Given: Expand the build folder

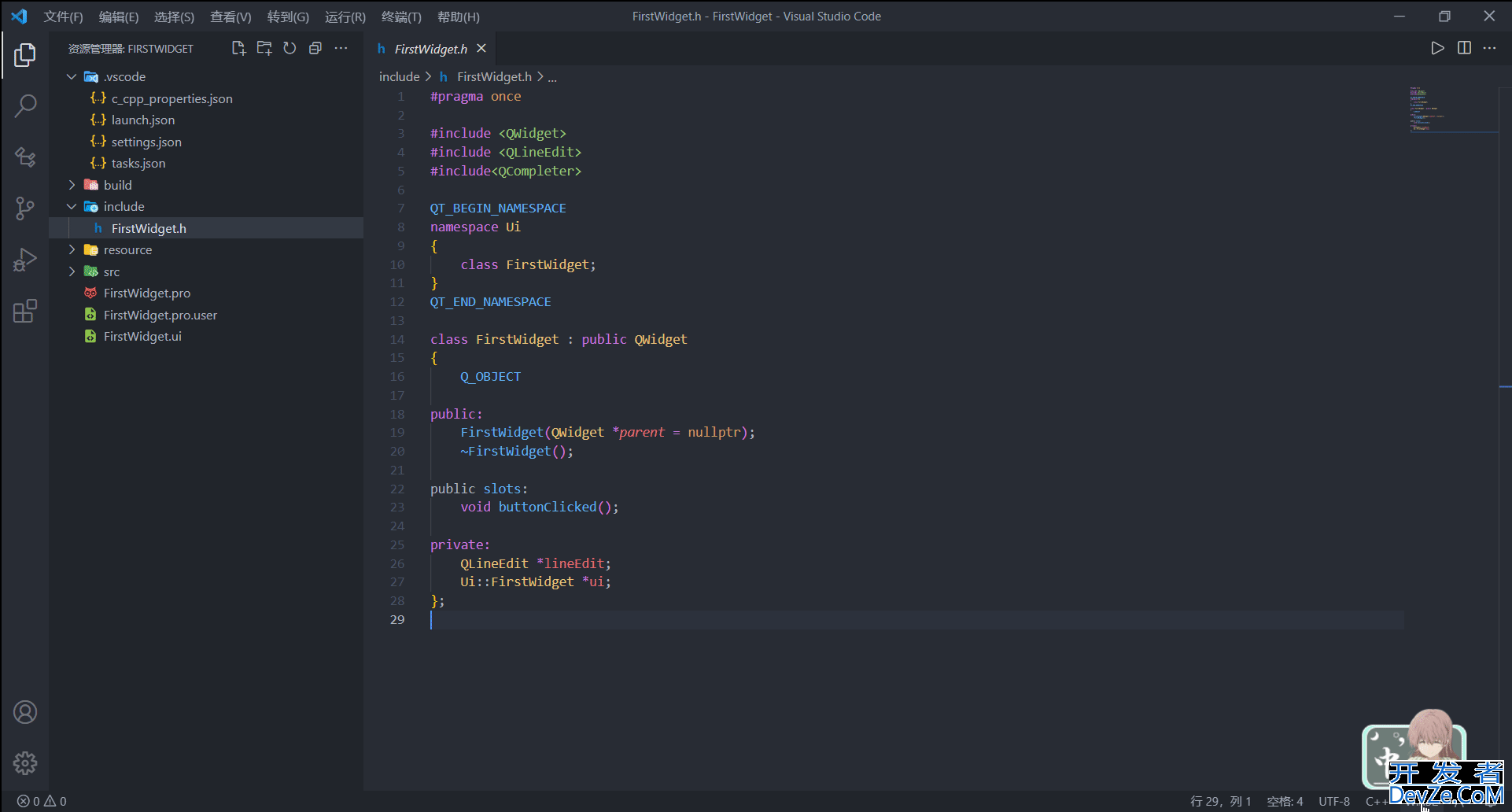Looking at the screenshot, I should pyautogui.click(x=72, y=185).
